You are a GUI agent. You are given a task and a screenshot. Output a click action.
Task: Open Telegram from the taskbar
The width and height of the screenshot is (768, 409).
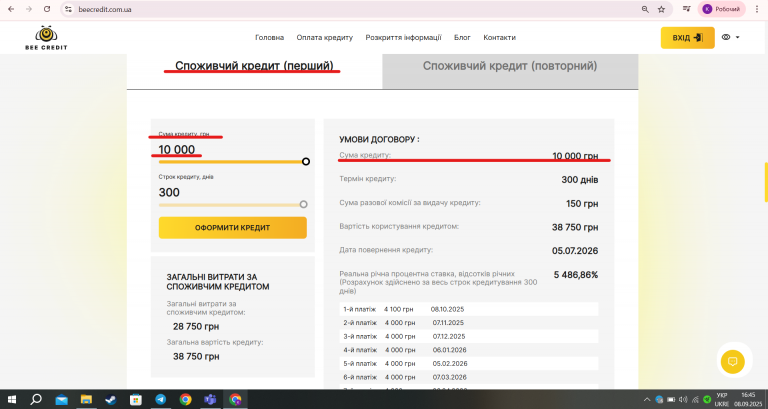[161, 400]
